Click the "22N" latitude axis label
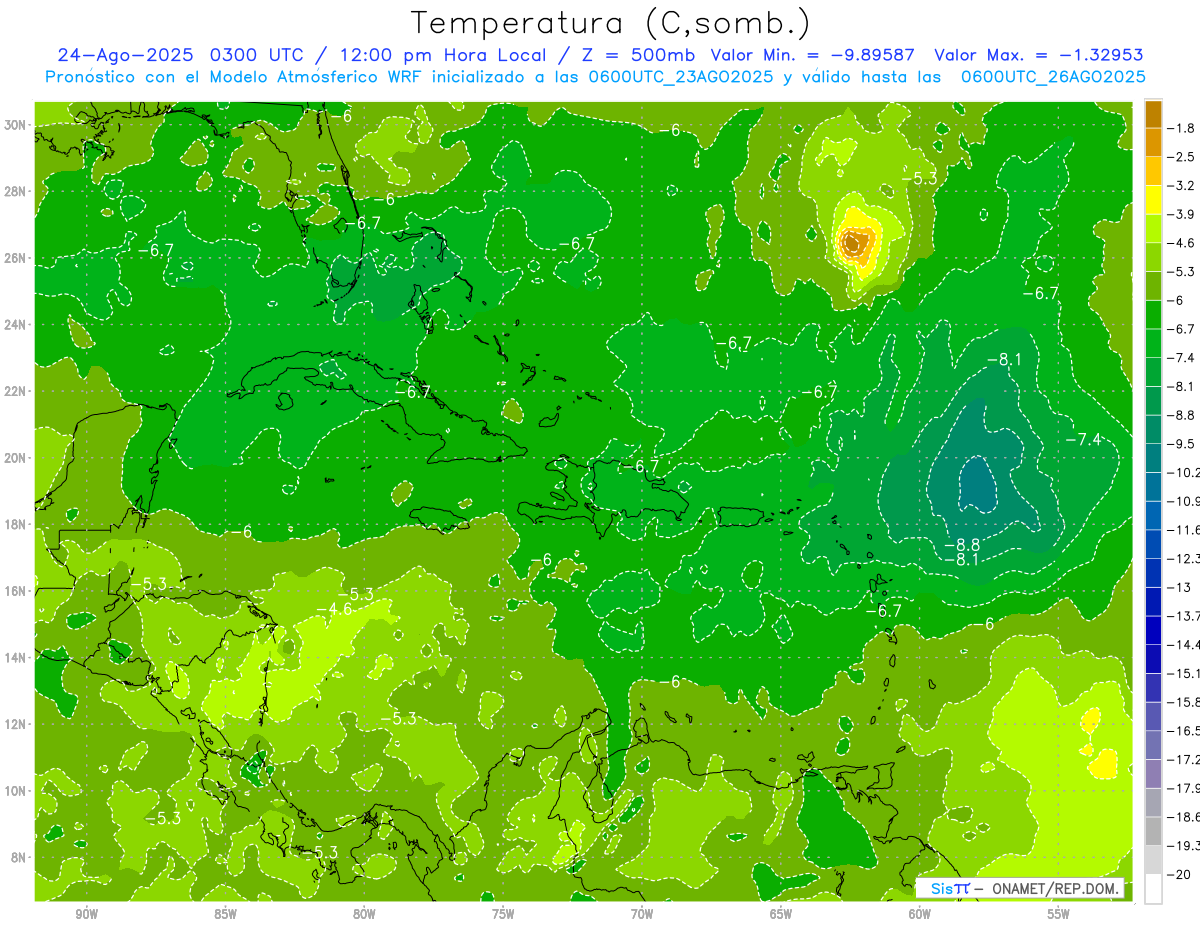This screenshot has width=1200, height=927. click(x=17, y=391)
